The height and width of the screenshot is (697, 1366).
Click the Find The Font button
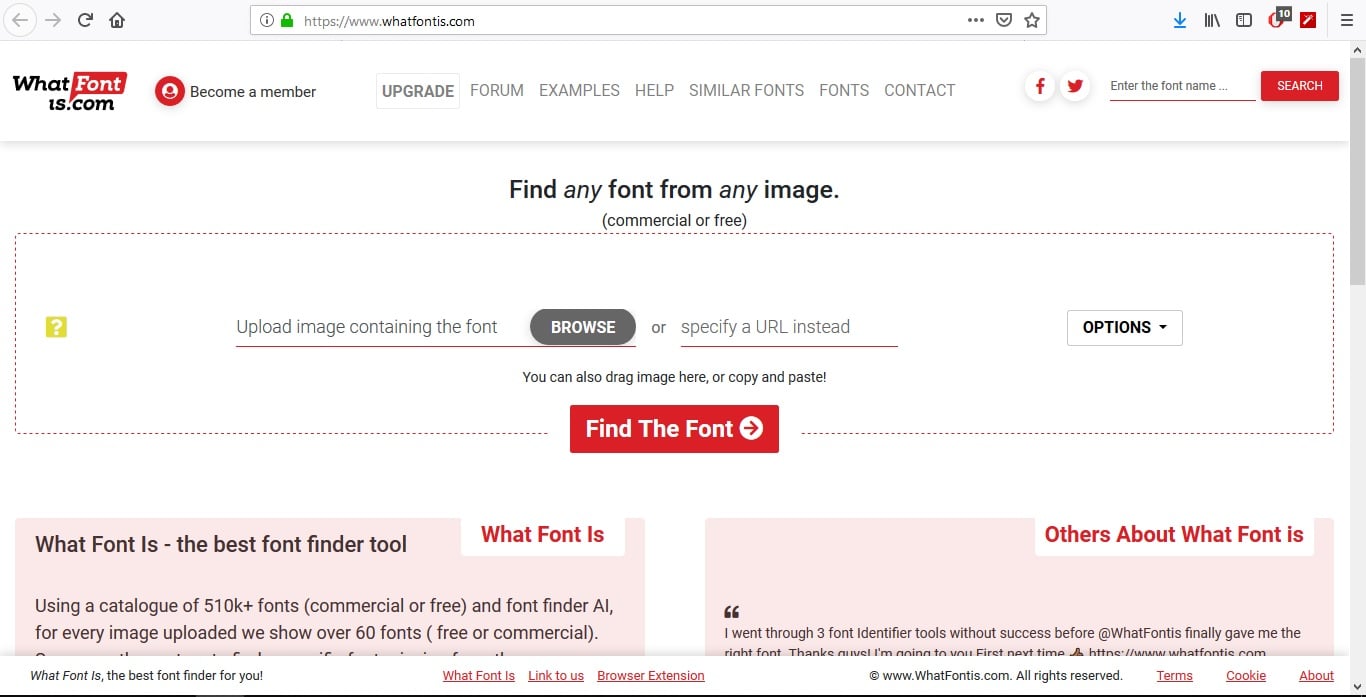click(x=674, y=429)
